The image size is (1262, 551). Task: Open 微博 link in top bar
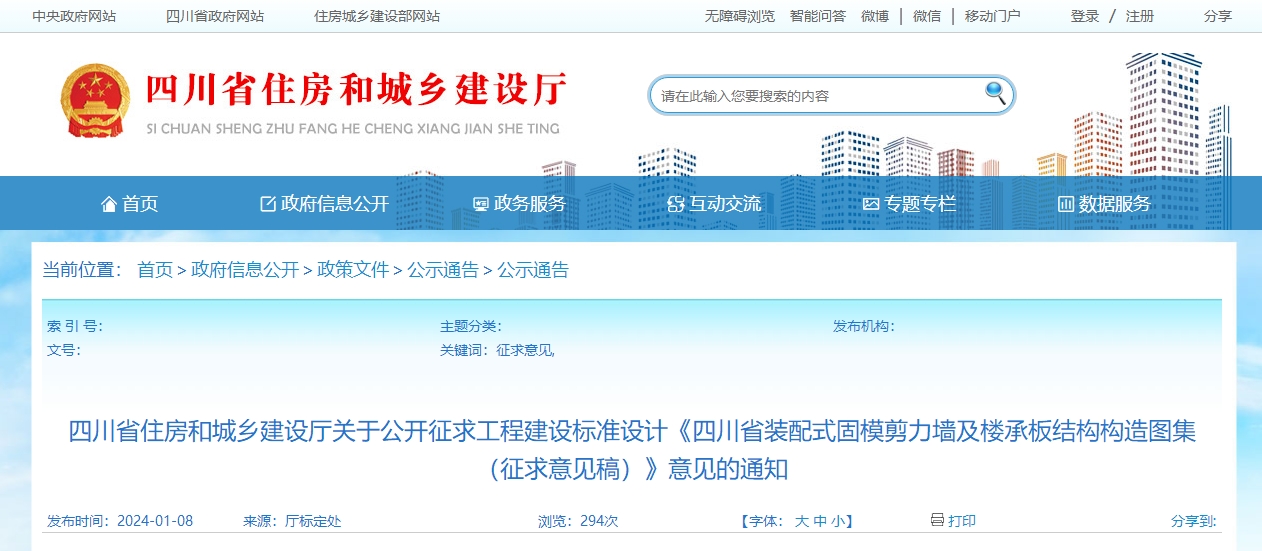875,16
